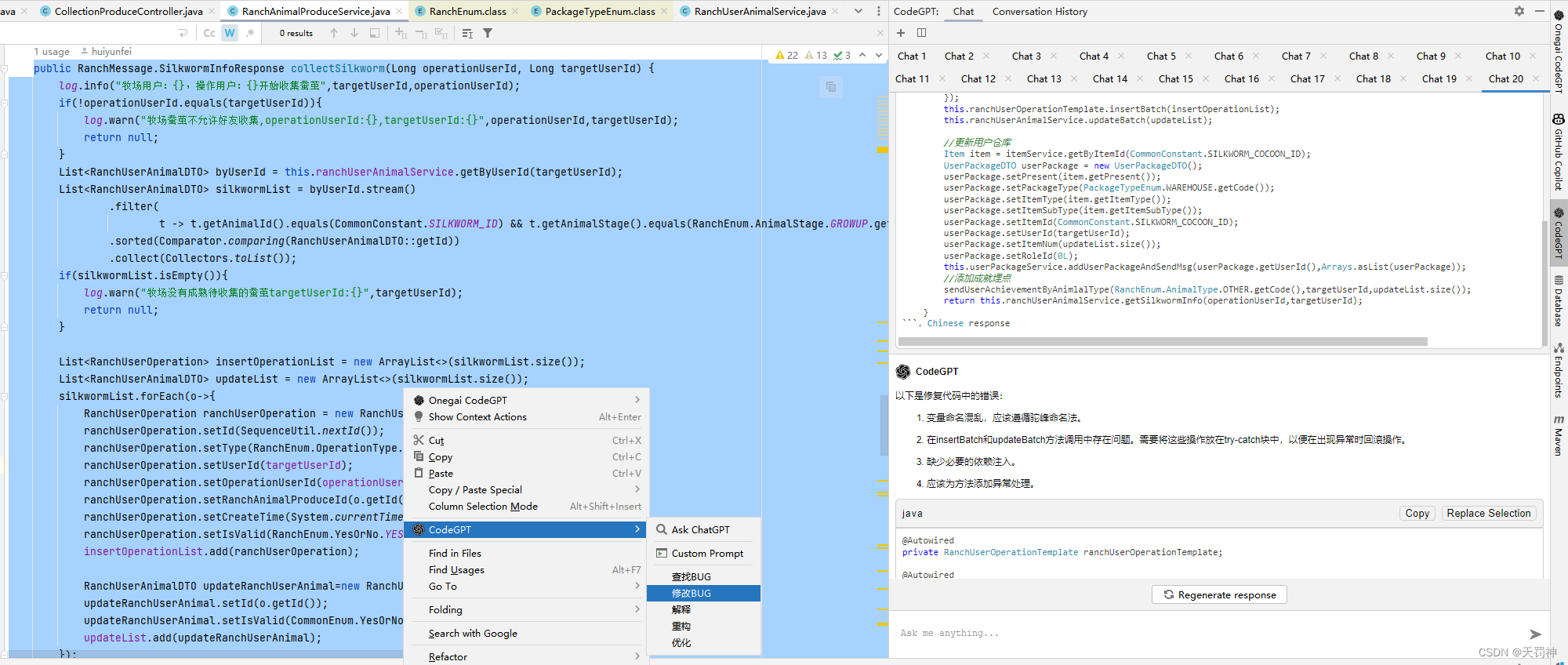This screenshot has width=1568, height=665.
Task: Expand the Refactor submenu
Action: coord(527,656)
